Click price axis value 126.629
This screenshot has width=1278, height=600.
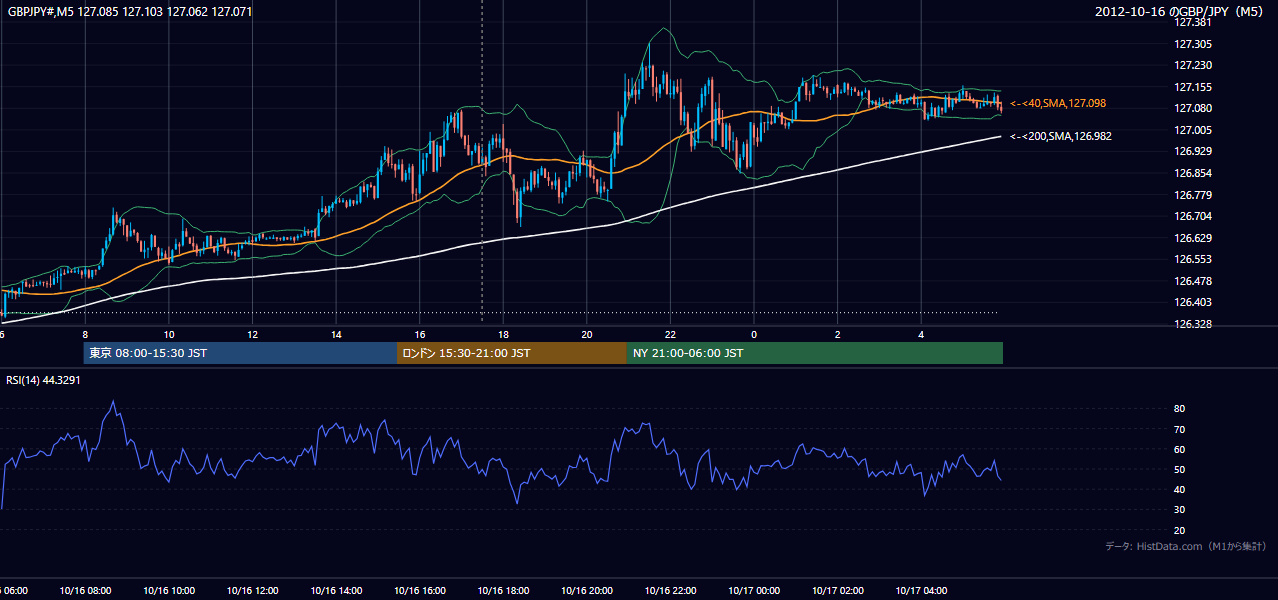1193,238
